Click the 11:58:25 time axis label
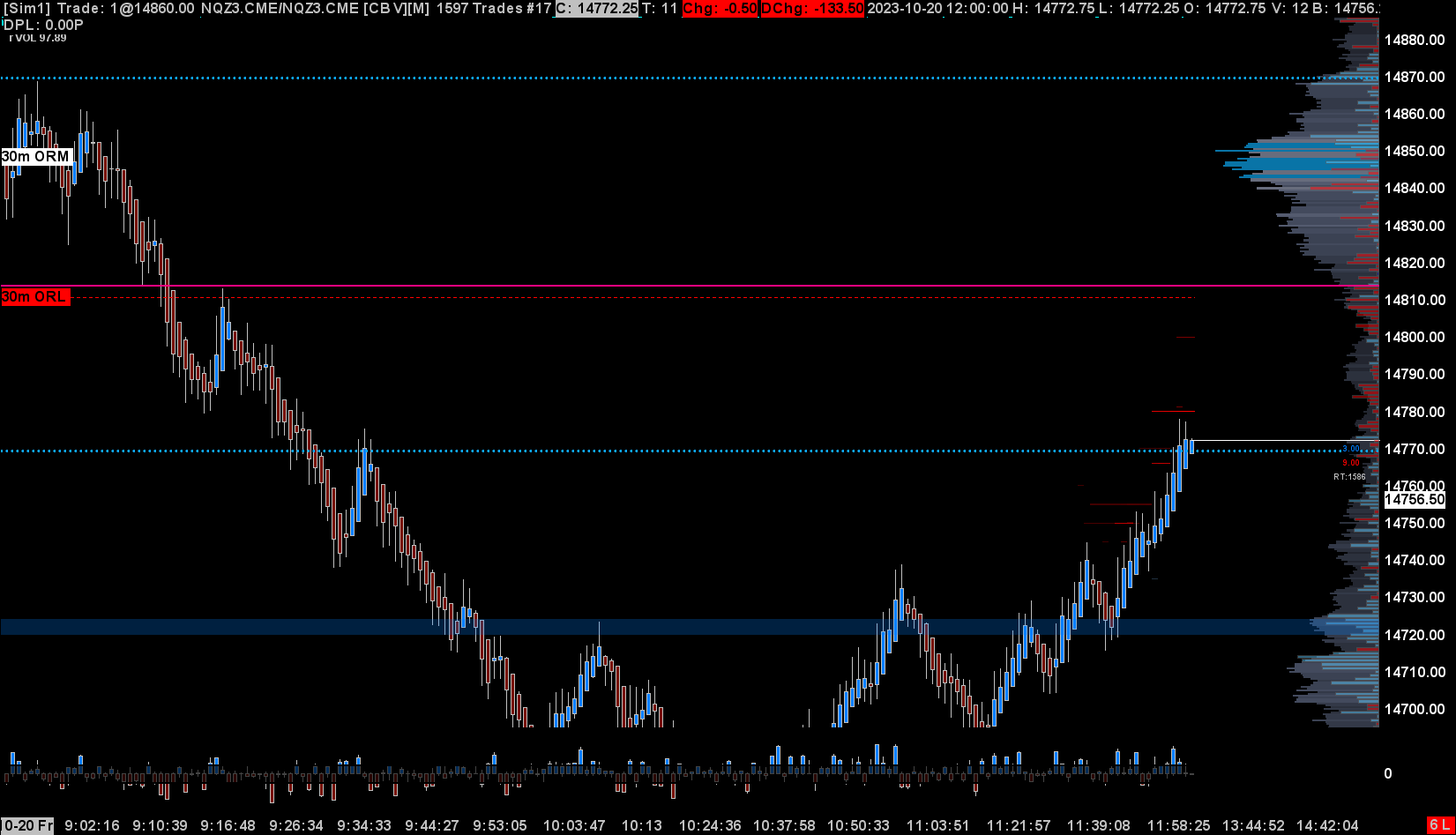This screenshot has height=835, width=1456. 1178,825
